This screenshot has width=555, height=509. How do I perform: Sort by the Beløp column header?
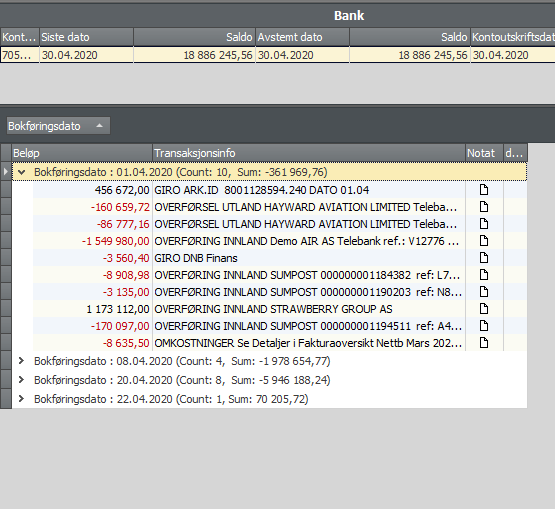pyautogui.click(x=82, y=153)
